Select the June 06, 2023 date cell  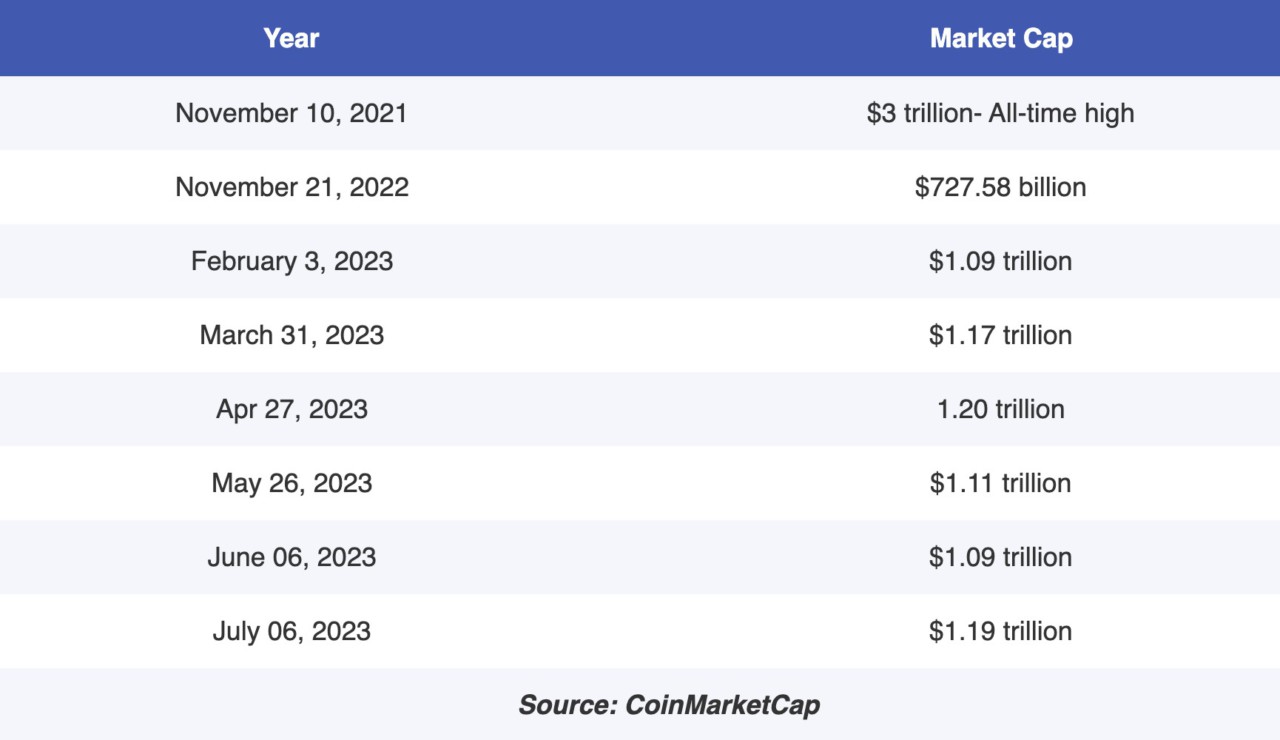(291, 557)
